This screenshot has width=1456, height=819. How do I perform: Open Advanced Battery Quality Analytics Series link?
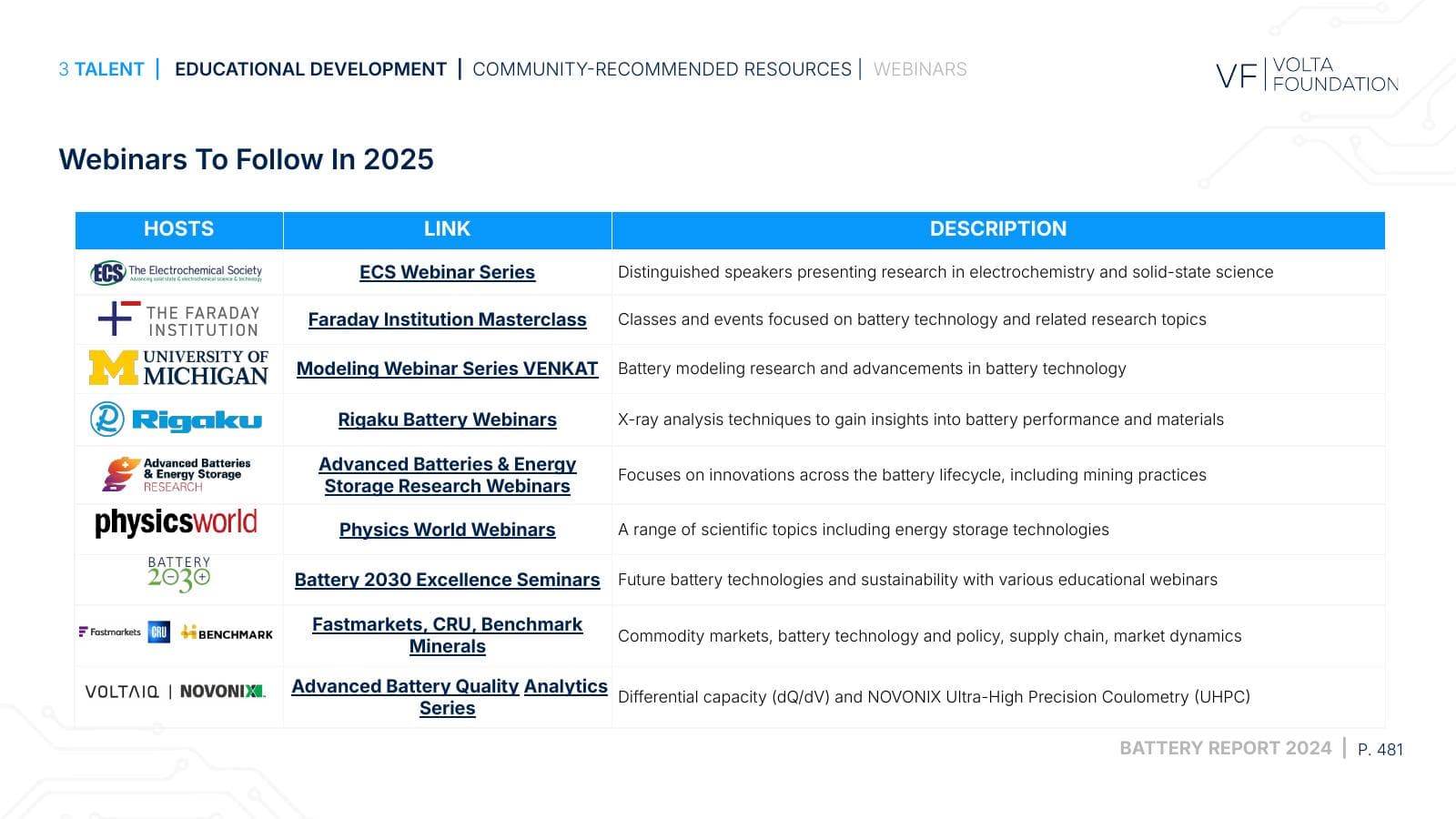[x=449, y=697]
